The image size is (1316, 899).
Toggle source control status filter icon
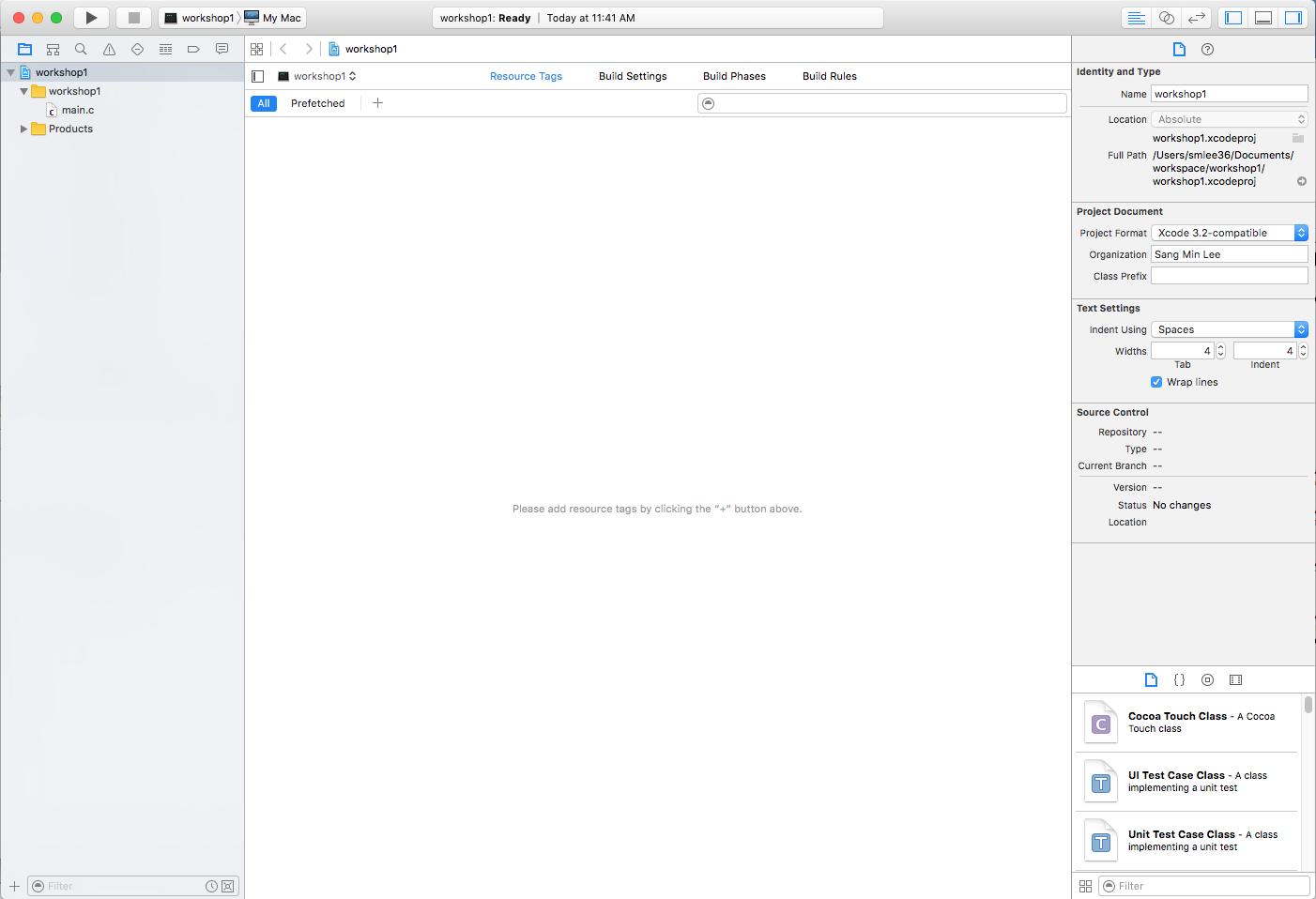(228, 886)
